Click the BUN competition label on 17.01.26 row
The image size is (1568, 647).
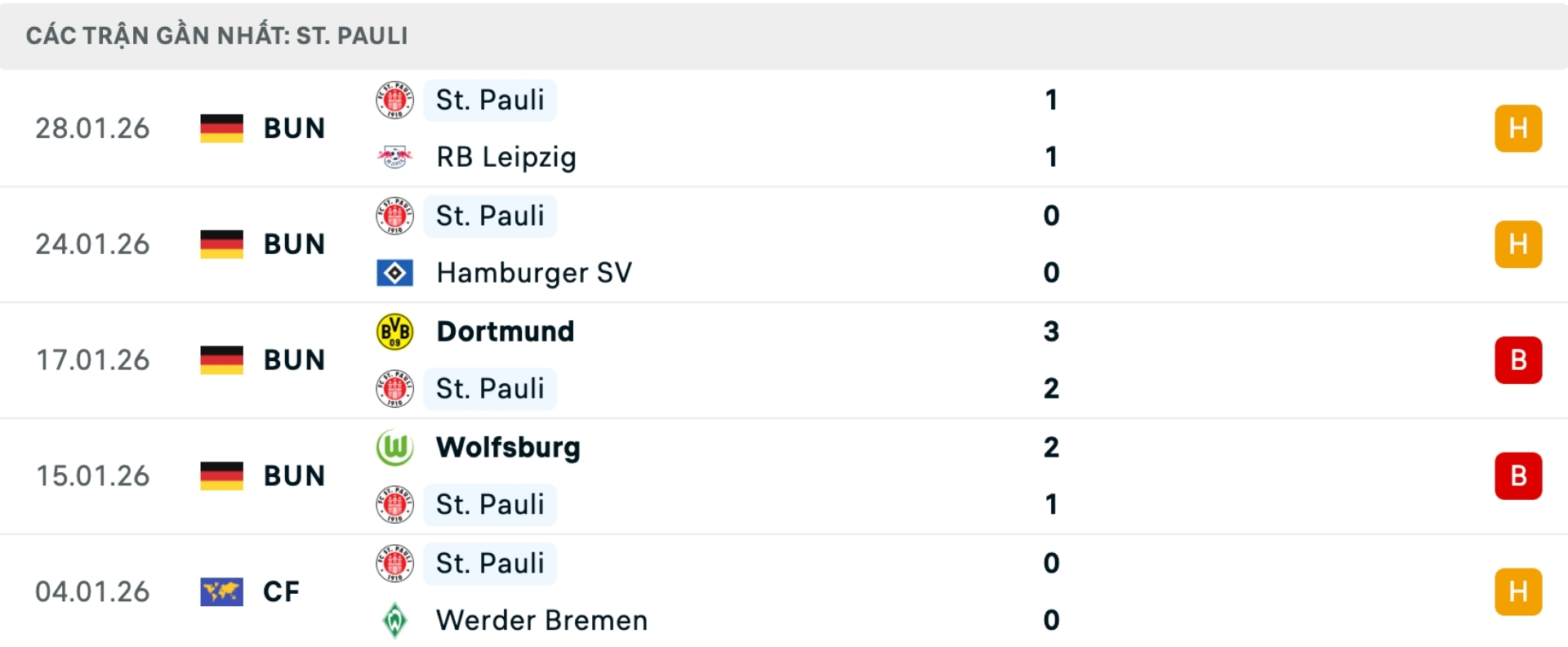click(292, 360)
